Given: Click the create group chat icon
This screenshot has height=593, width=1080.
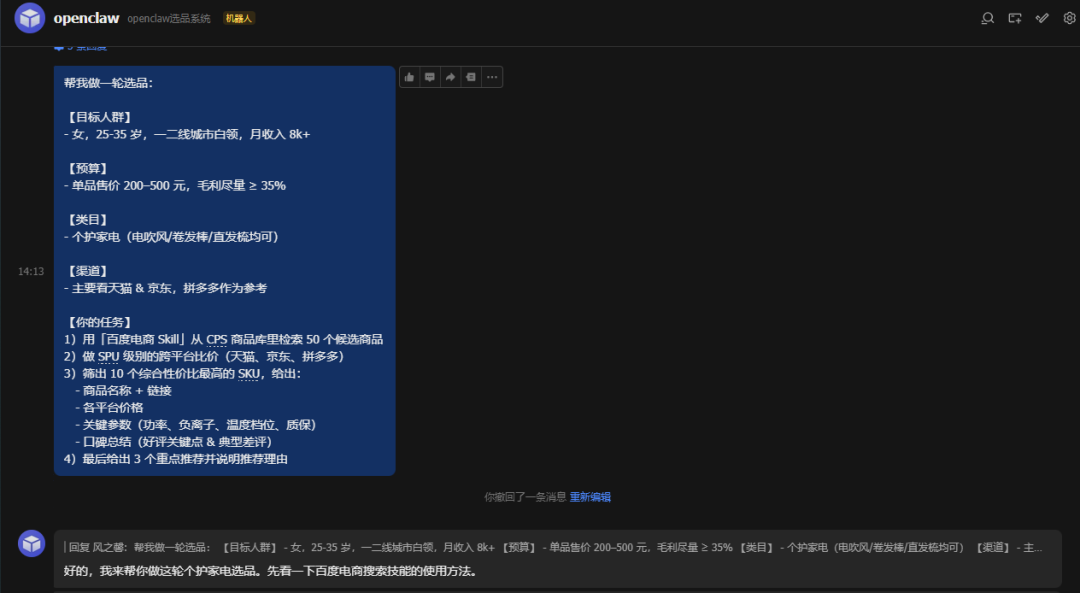Looking at the screenshot, I should pyautogui.click(x=1015, y=19).
